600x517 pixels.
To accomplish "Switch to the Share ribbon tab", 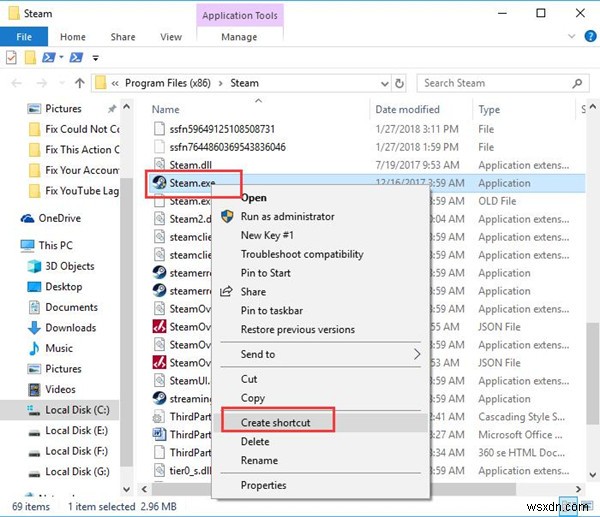I will pos(123,37).
